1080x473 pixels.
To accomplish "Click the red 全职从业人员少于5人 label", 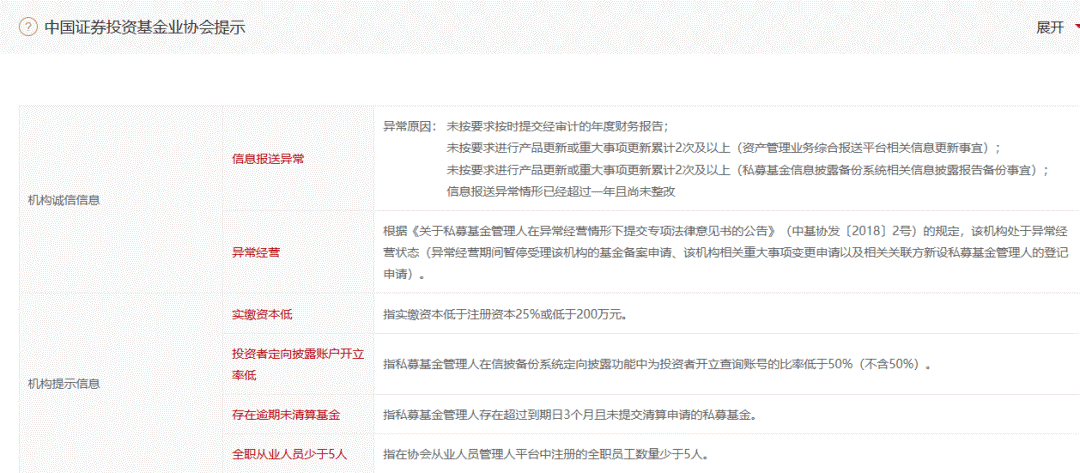I will click(x=289, y=454).
